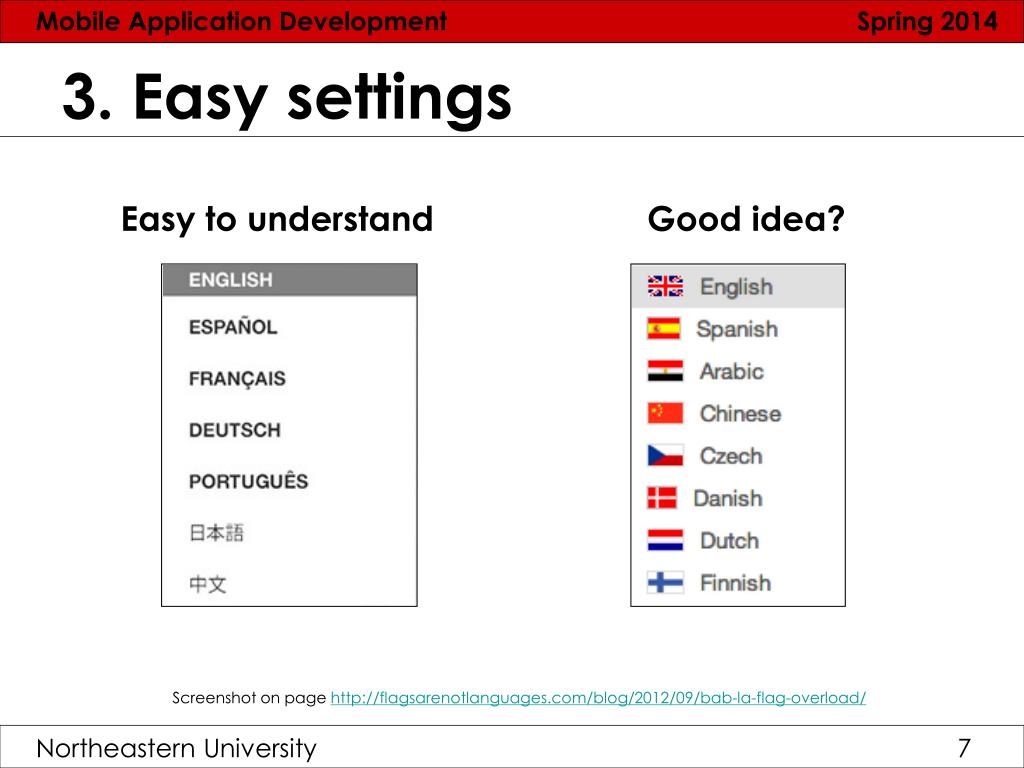1024x768 pixels.
Task: Click the 'Good idea?' heading
Action: [746, 219]
